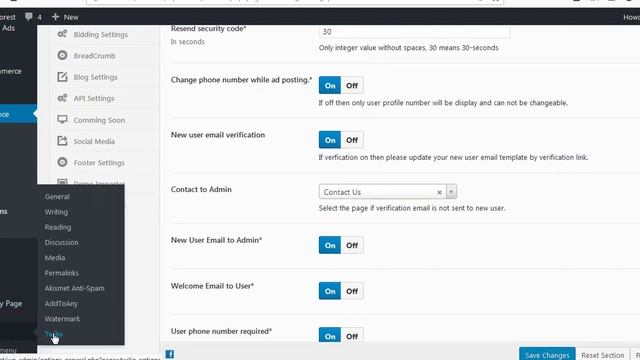
Task: Open Writing settings submenu item
Action: (x=56, y=212)
